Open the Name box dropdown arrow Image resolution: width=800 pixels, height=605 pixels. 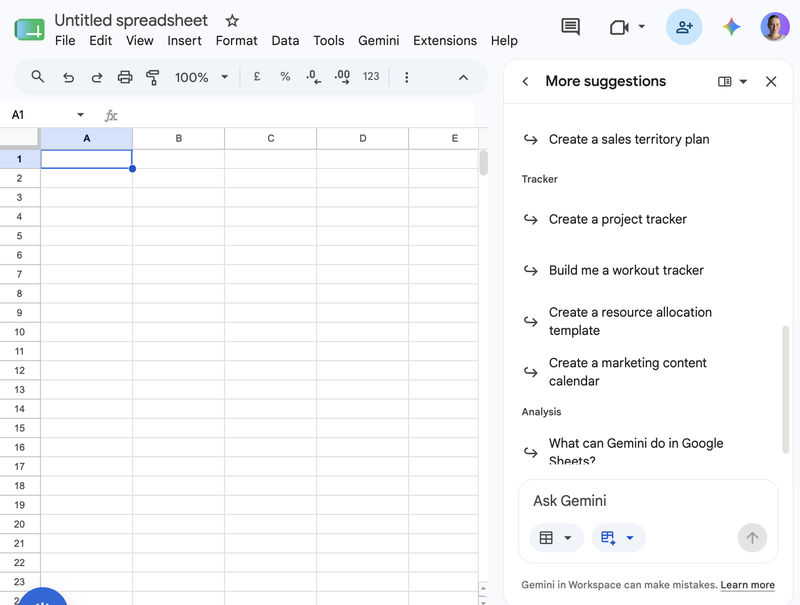tap(80, 115)
